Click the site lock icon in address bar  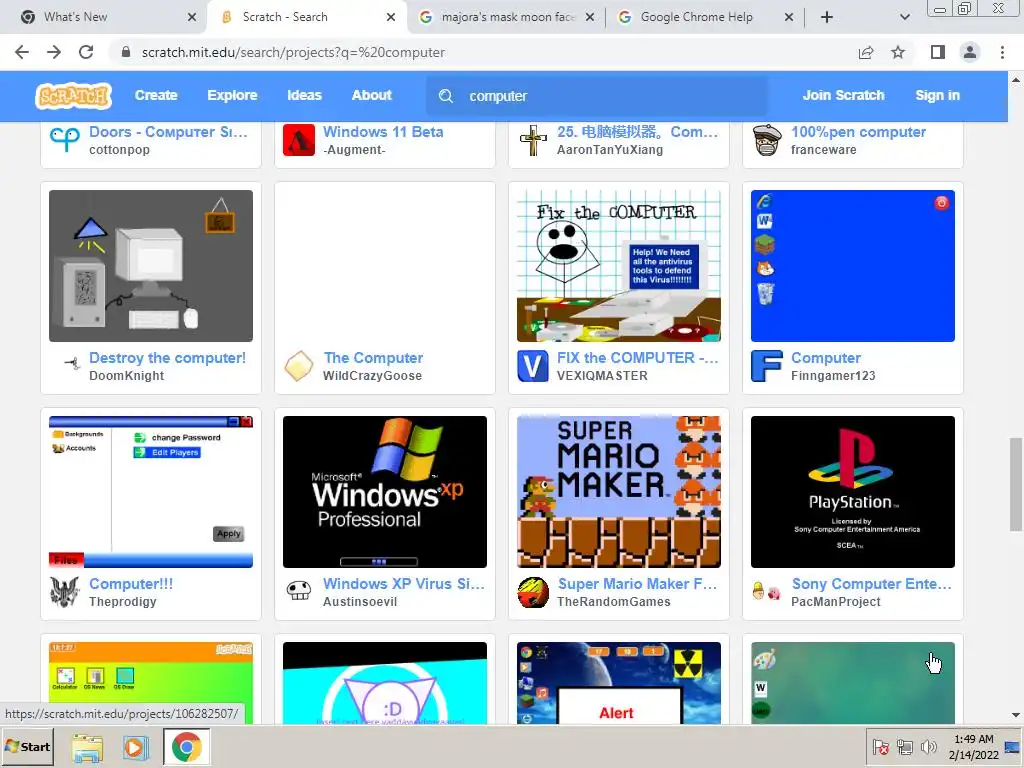(126, 52)
